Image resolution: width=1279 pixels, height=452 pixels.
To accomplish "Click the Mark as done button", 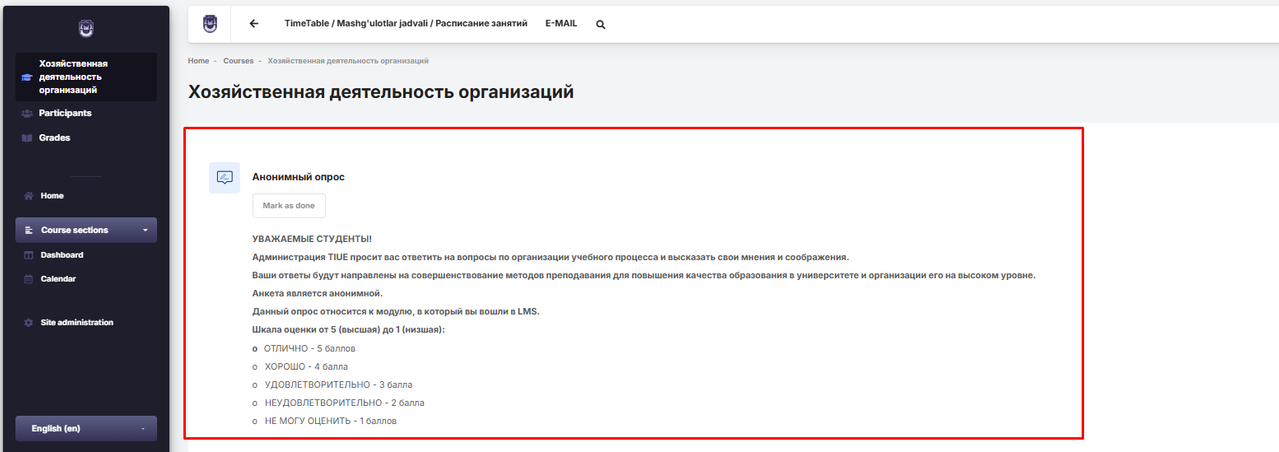I will pos(289,205).
